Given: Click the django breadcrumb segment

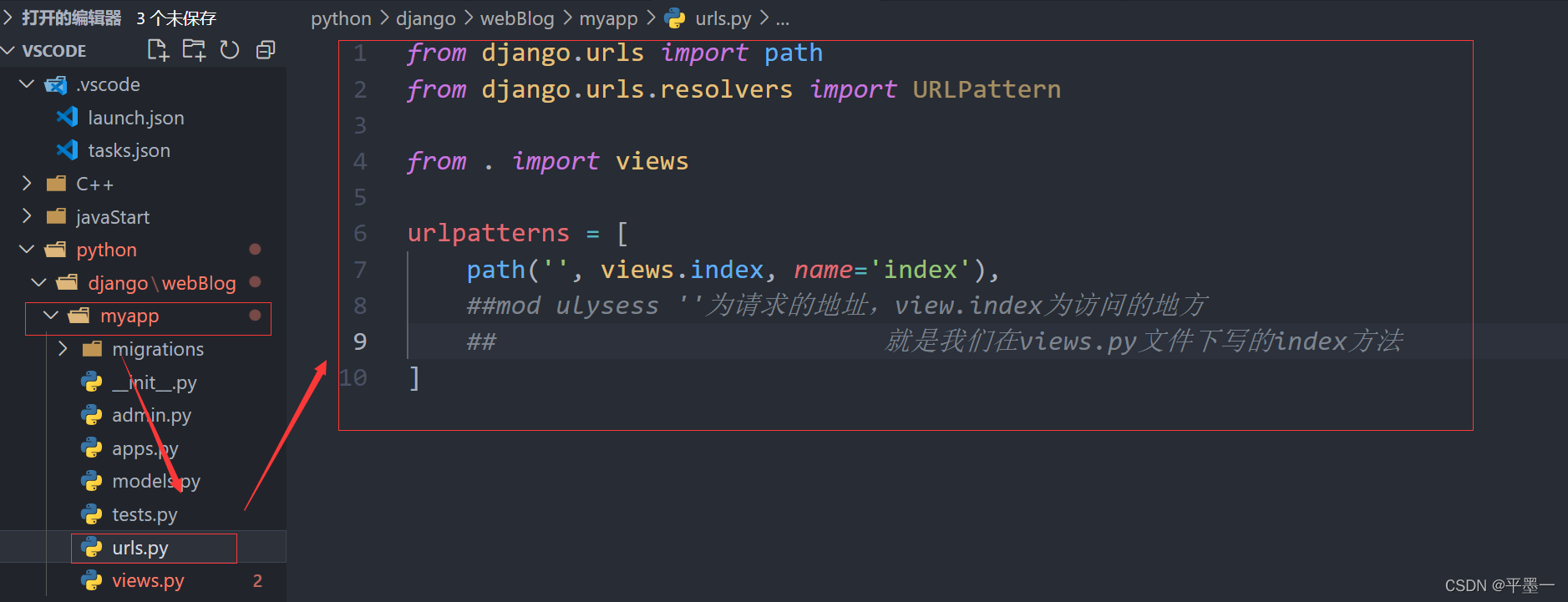Looking at the screenshot, I should 426,18.
